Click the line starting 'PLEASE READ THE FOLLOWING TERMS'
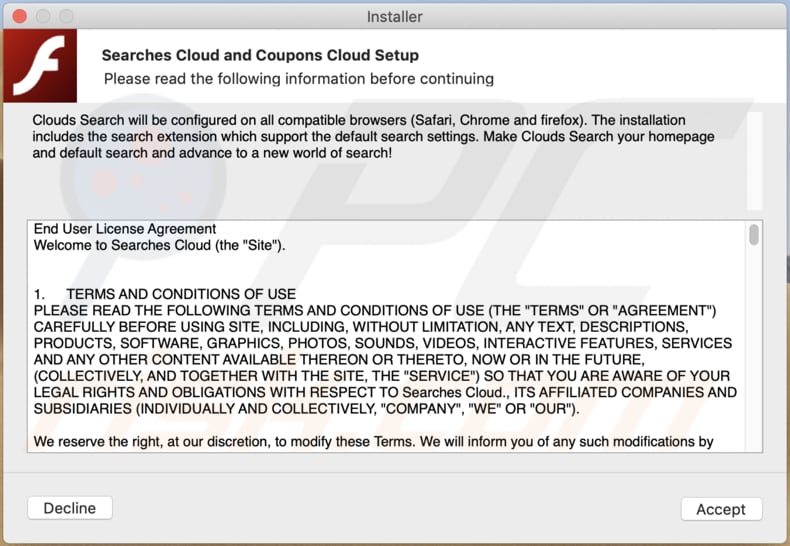The height and width of the screenshot is (546, 790). pos(375,311)
